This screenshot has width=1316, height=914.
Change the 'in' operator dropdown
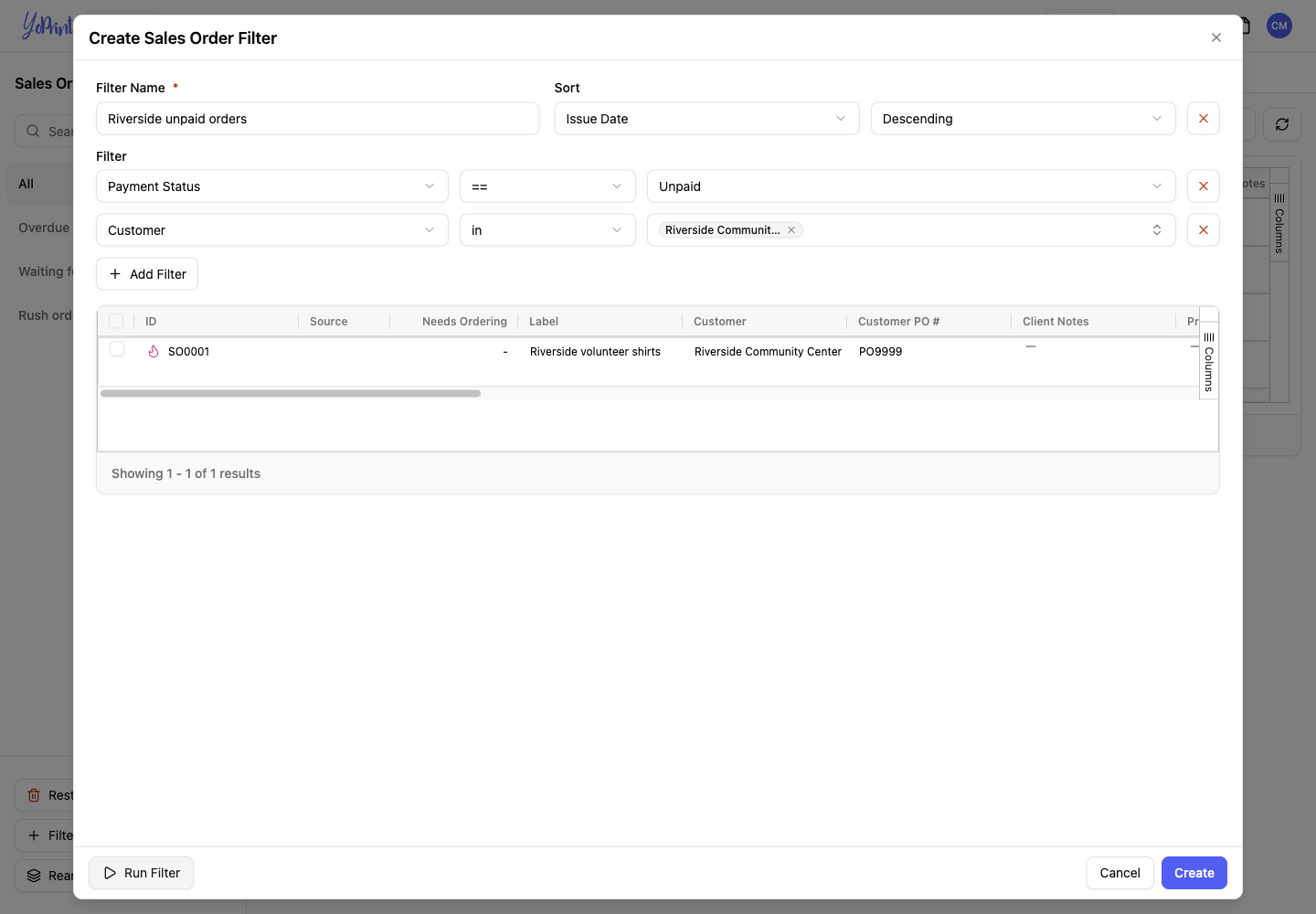(547, 230)
